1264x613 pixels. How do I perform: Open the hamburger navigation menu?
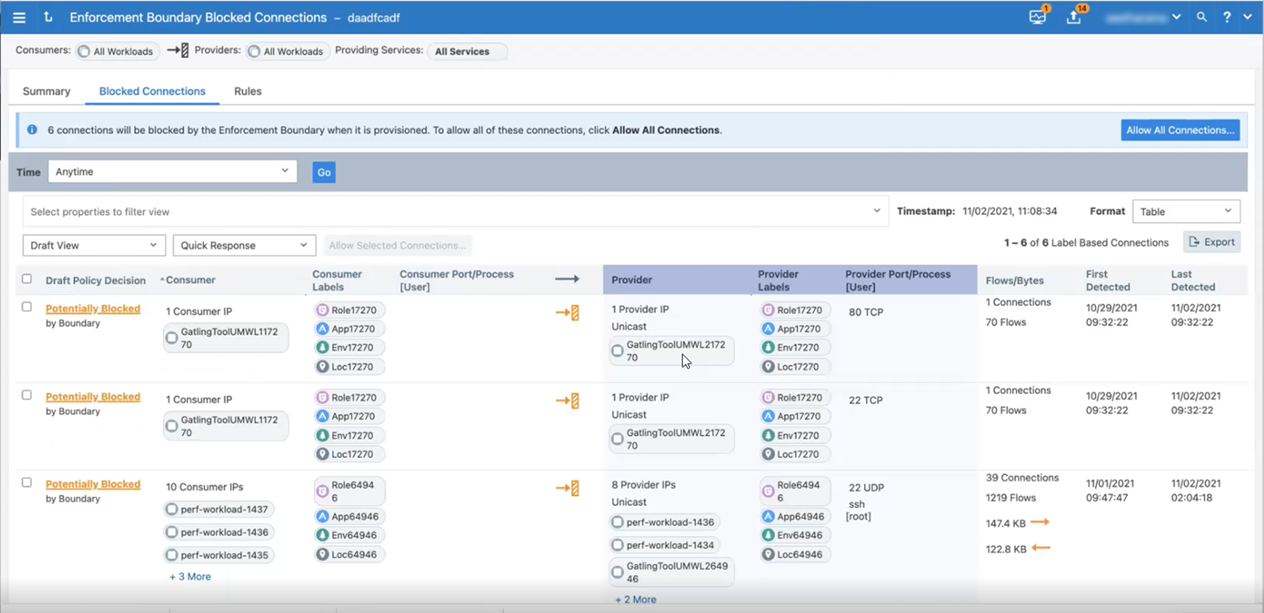(19, 17)
